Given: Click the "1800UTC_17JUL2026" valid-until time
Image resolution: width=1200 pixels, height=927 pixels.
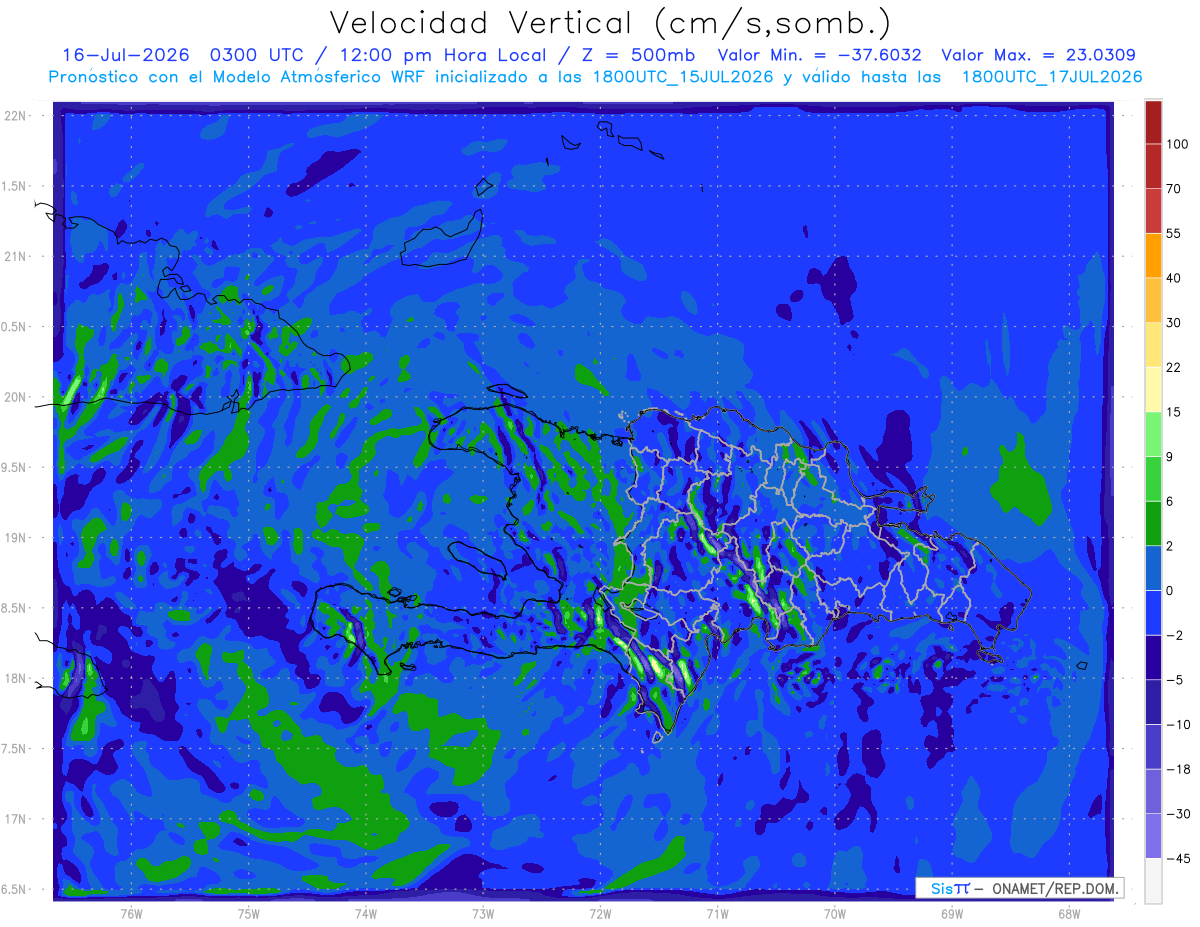Looking at the screenshot, I should click(x=1051, y=77).
